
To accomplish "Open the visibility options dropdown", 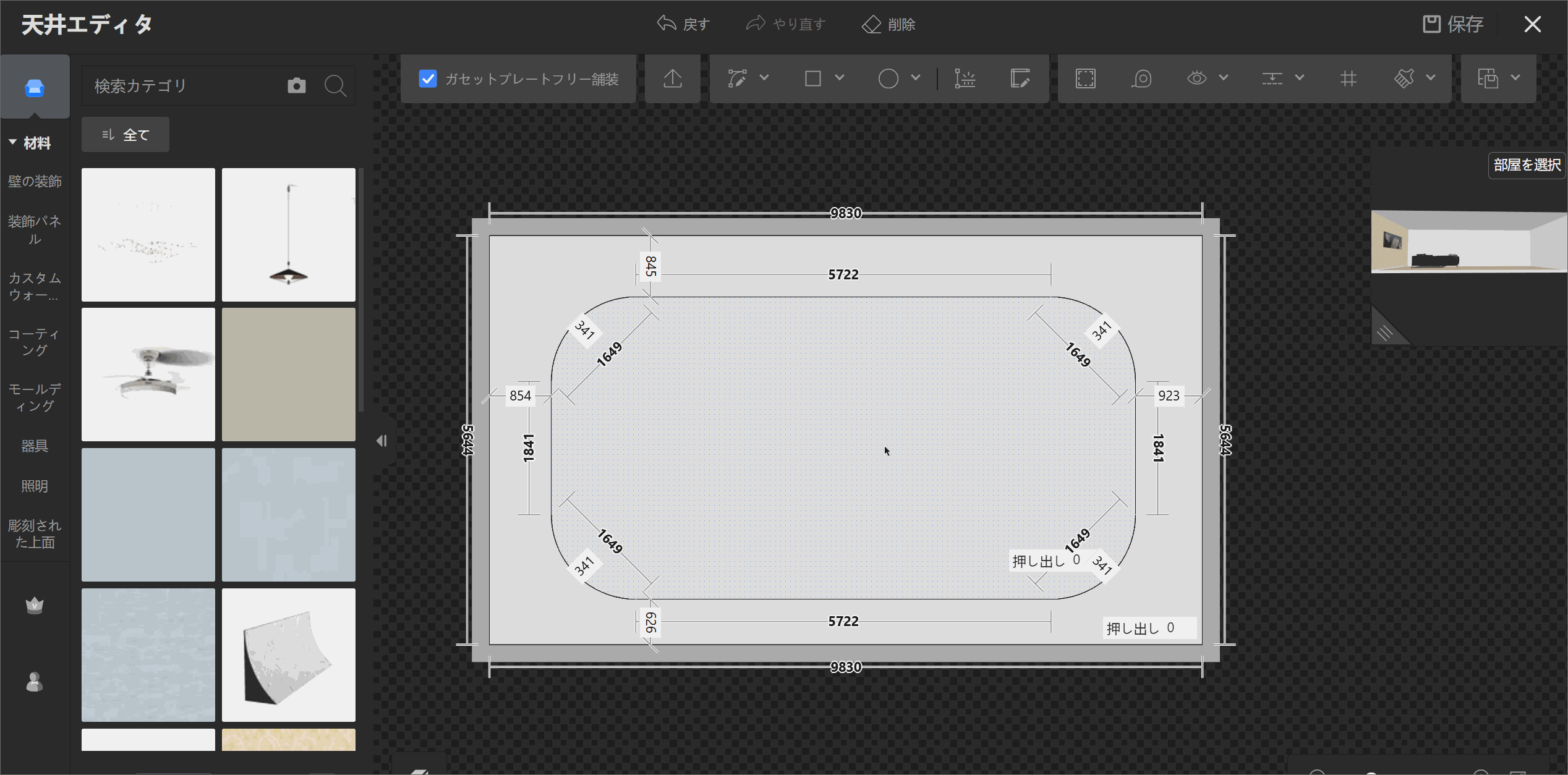I will [1224, 78].
